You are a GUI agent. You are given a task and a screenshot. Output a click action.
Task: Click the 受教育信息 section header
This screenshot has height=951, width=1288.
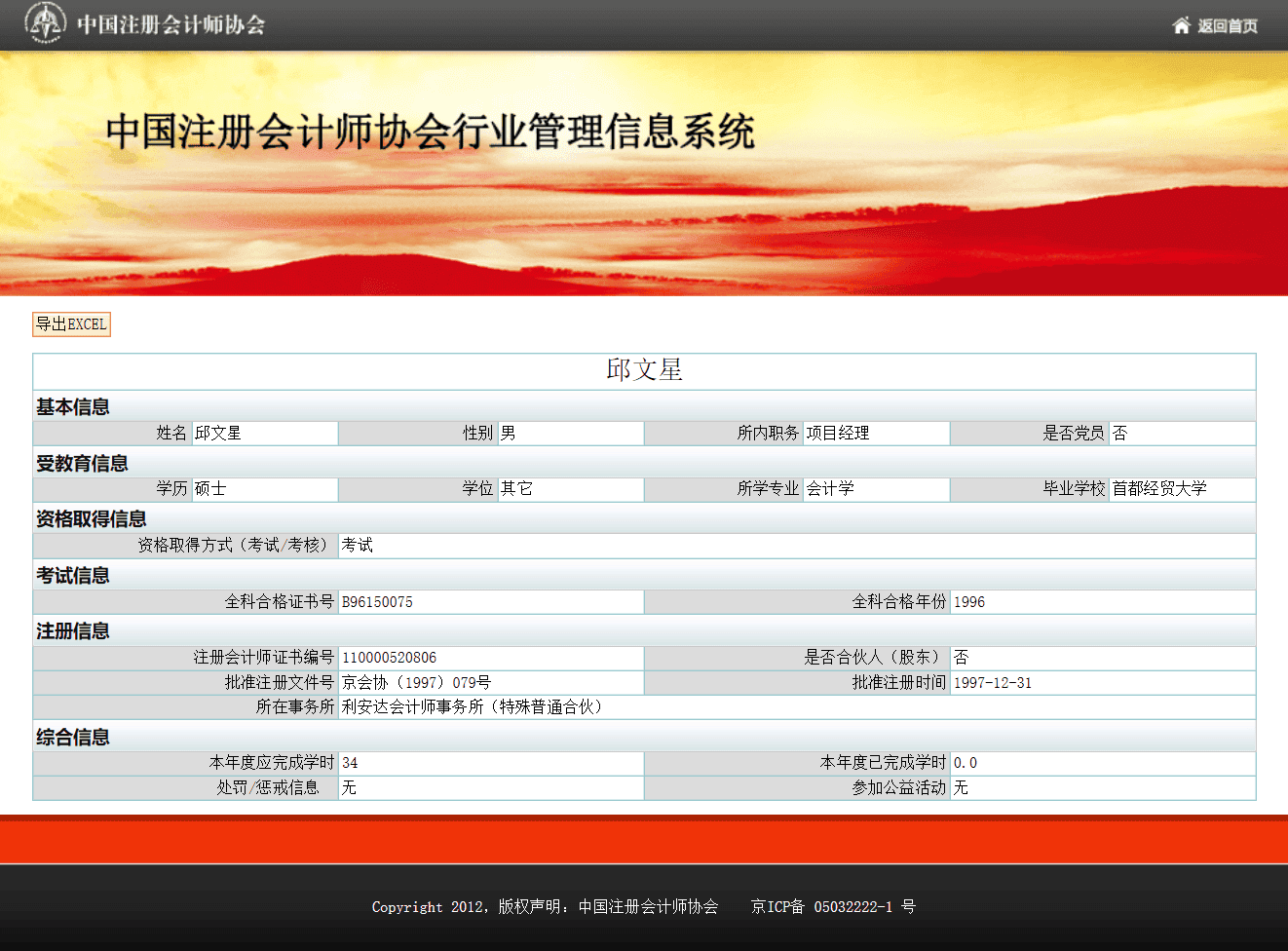point(82,464)
